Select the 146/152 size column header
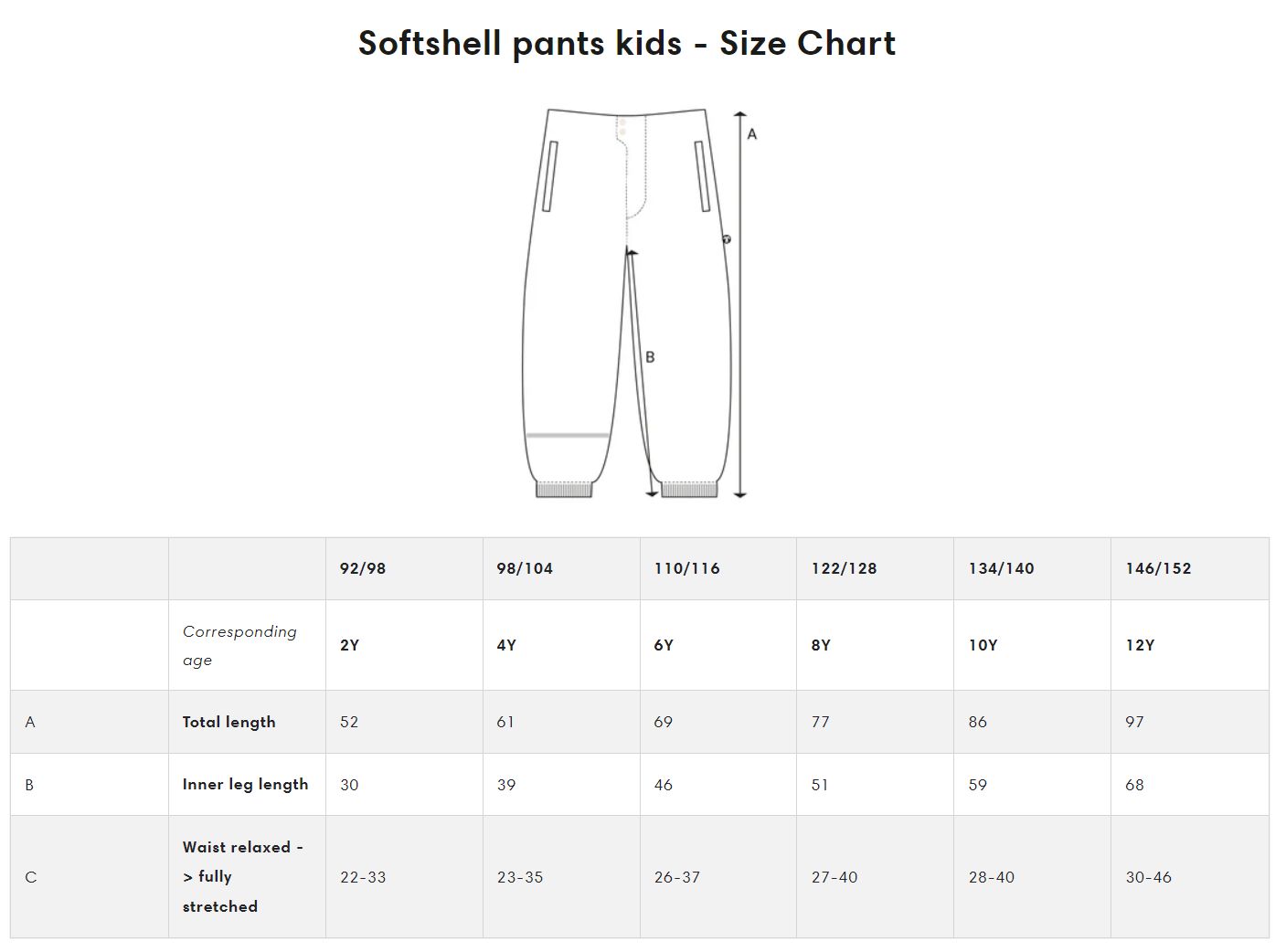The height and width of the screenshot is (952, 1286). [x=1159, y=568]
